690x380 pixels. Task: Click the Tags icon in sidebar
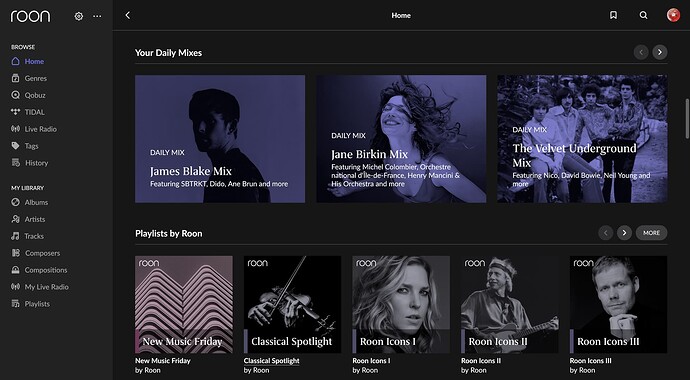(15, 146)
